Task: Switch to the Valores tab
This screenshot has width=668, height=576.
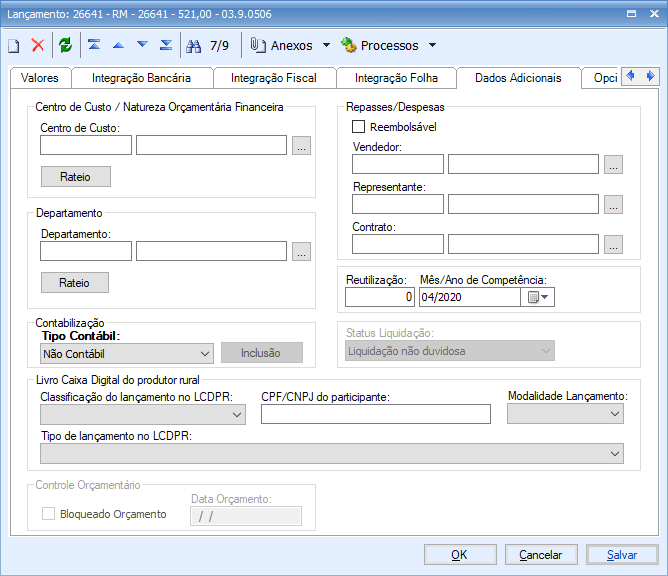Action: [x=40, y=78]
